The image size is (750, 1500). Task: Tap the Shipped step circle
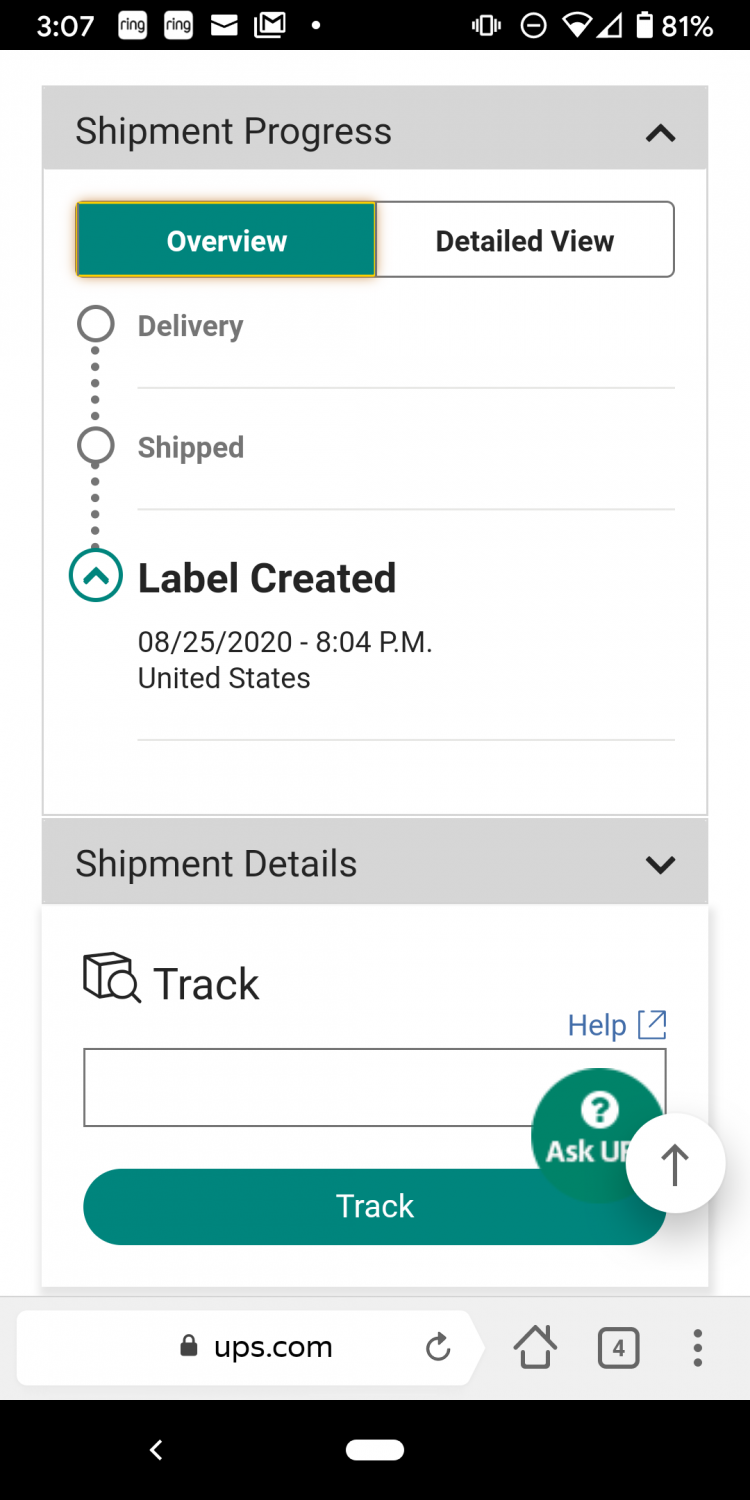point(96,446)
